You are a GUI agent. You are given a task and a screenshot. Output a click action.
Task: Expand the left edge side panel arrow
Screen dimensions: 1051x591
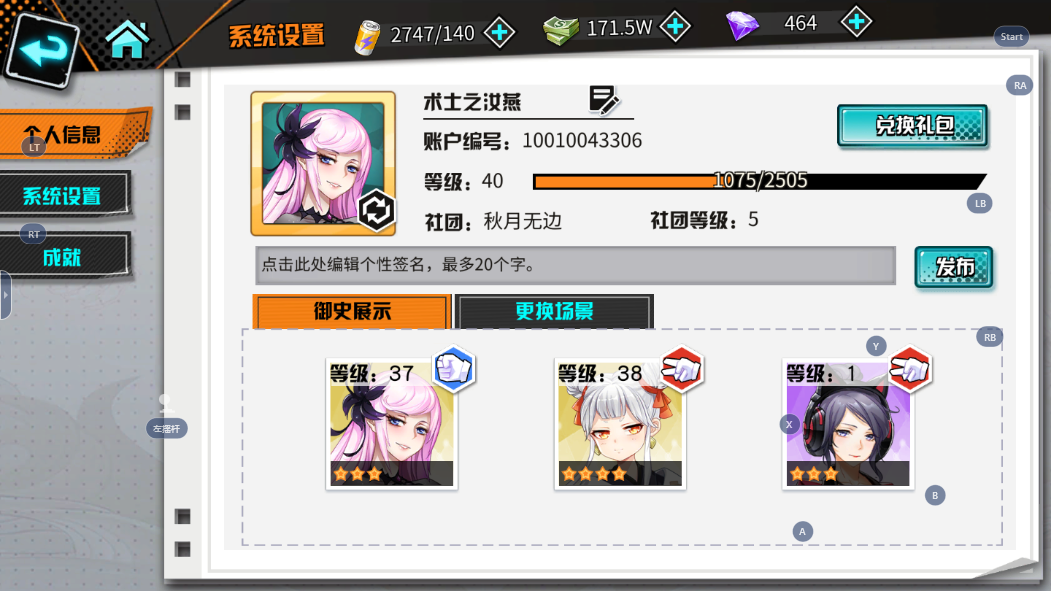coord(5,295)
